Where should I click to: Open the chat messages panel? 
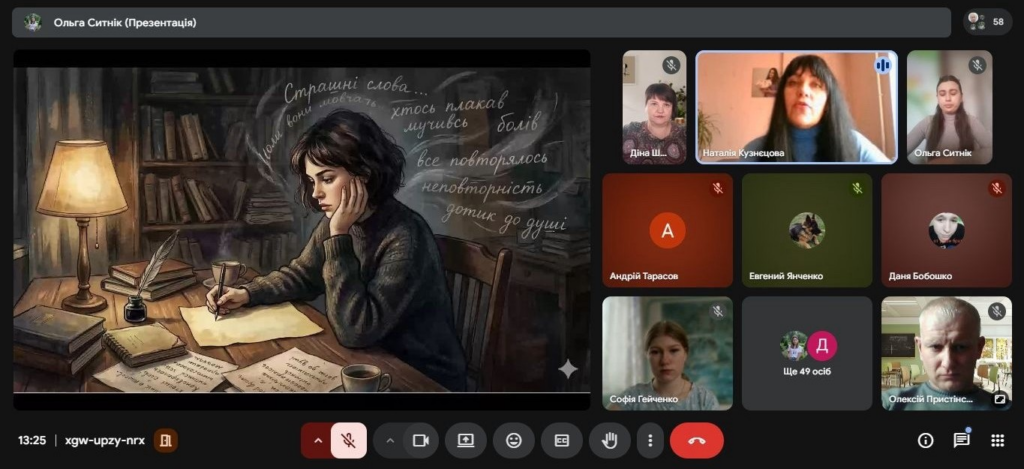click(x=961, y=440)
